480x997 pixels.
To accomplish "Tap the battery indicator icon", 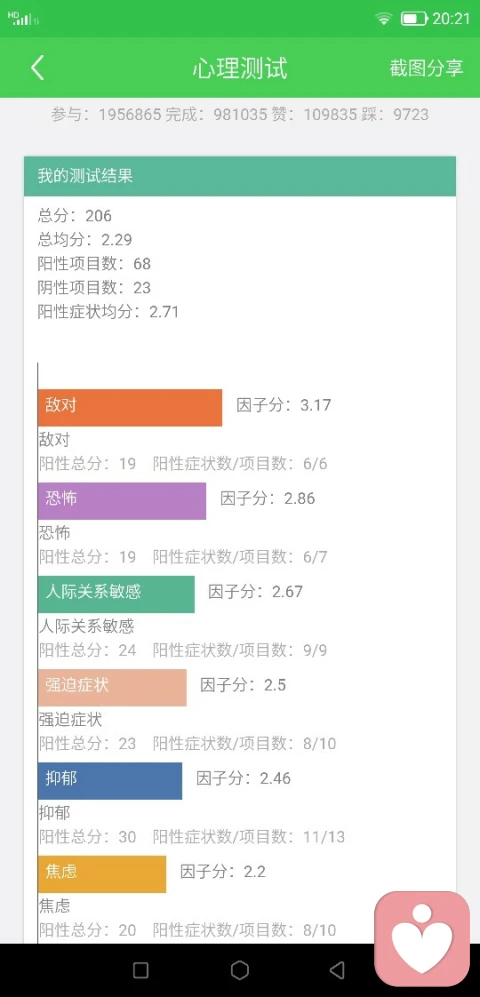I will pos(413,18).
